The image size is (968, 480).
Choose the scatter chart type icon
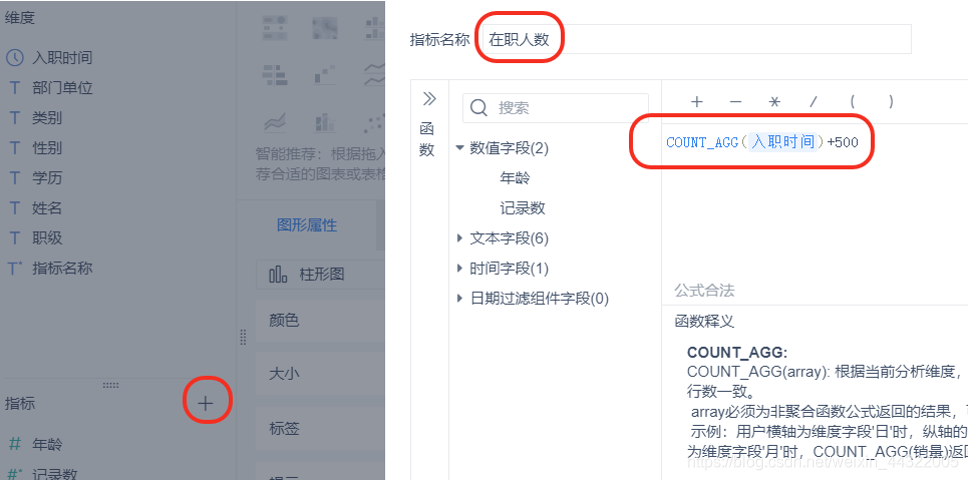[374, 123]
